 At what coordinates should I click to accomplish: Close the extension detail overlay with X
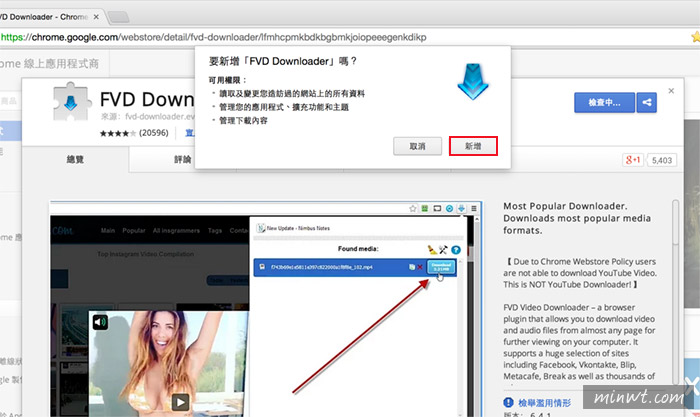671,91
